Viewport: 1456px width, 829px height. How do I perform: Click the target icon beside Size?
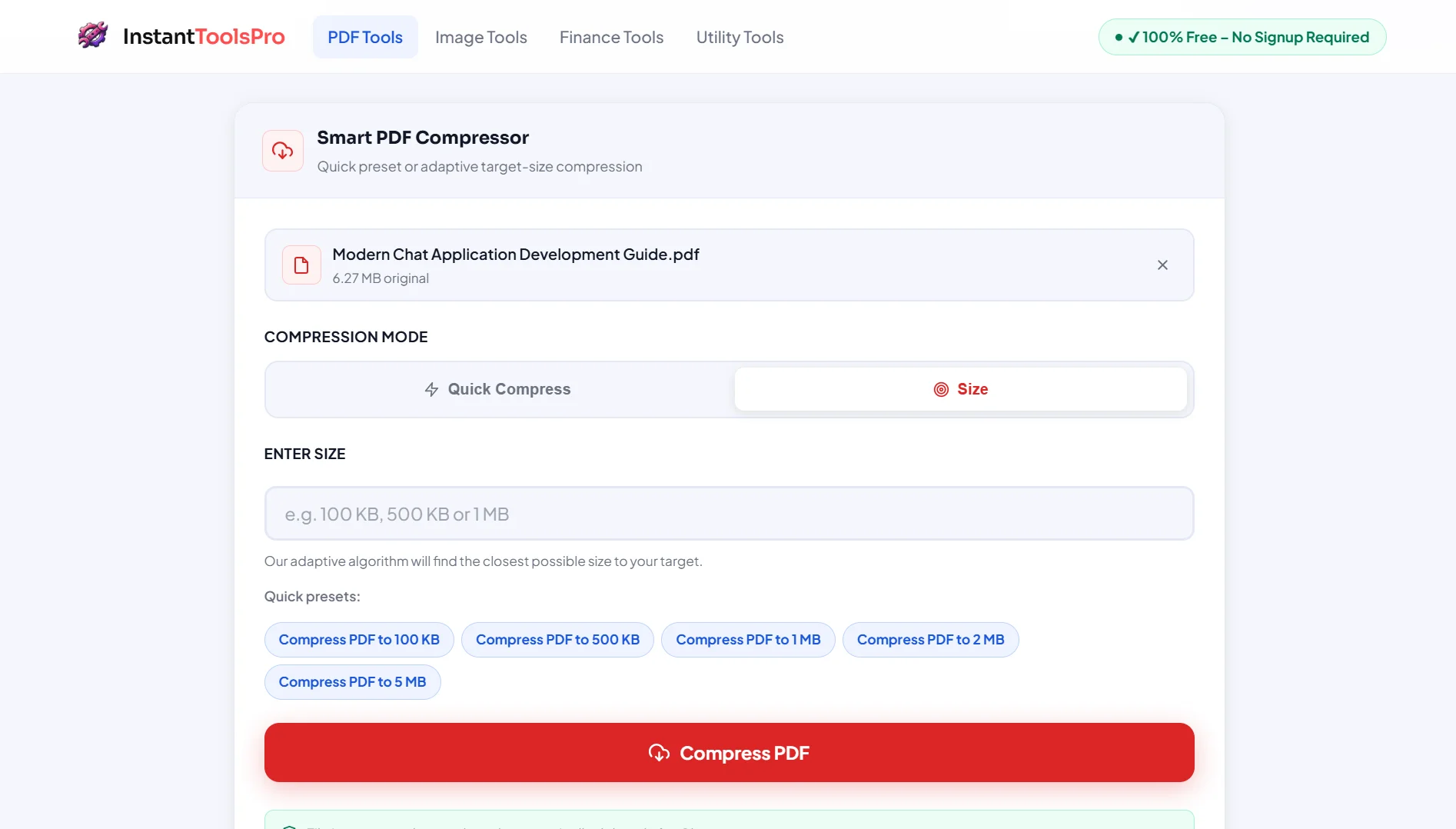[x=941, y=390]
